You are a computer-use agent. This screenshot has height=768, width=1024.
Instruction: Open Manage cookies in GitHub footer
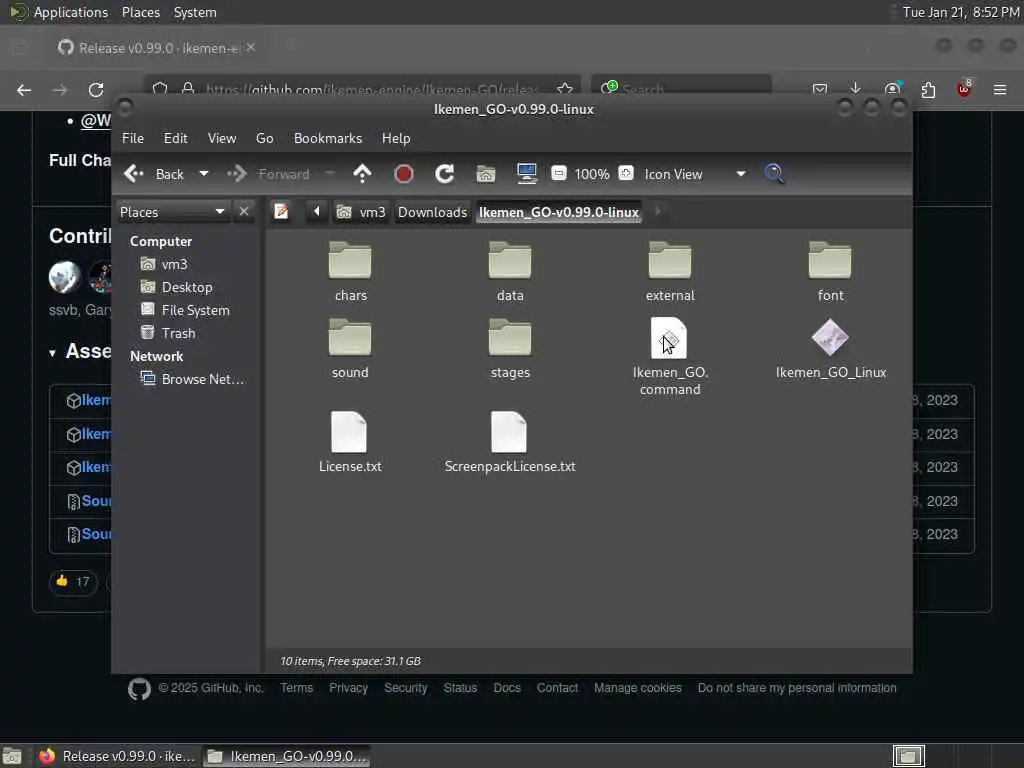click(x=637, y=688)
